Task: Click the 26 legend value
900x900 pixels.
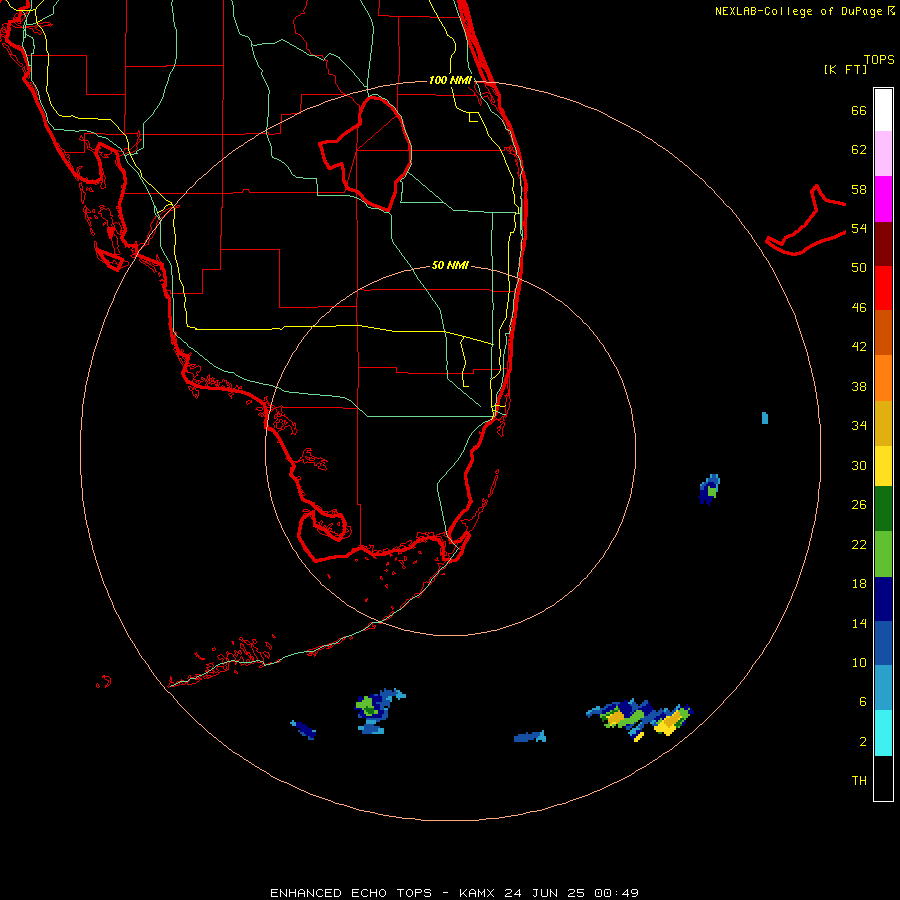Action: [x=859, y=505]
